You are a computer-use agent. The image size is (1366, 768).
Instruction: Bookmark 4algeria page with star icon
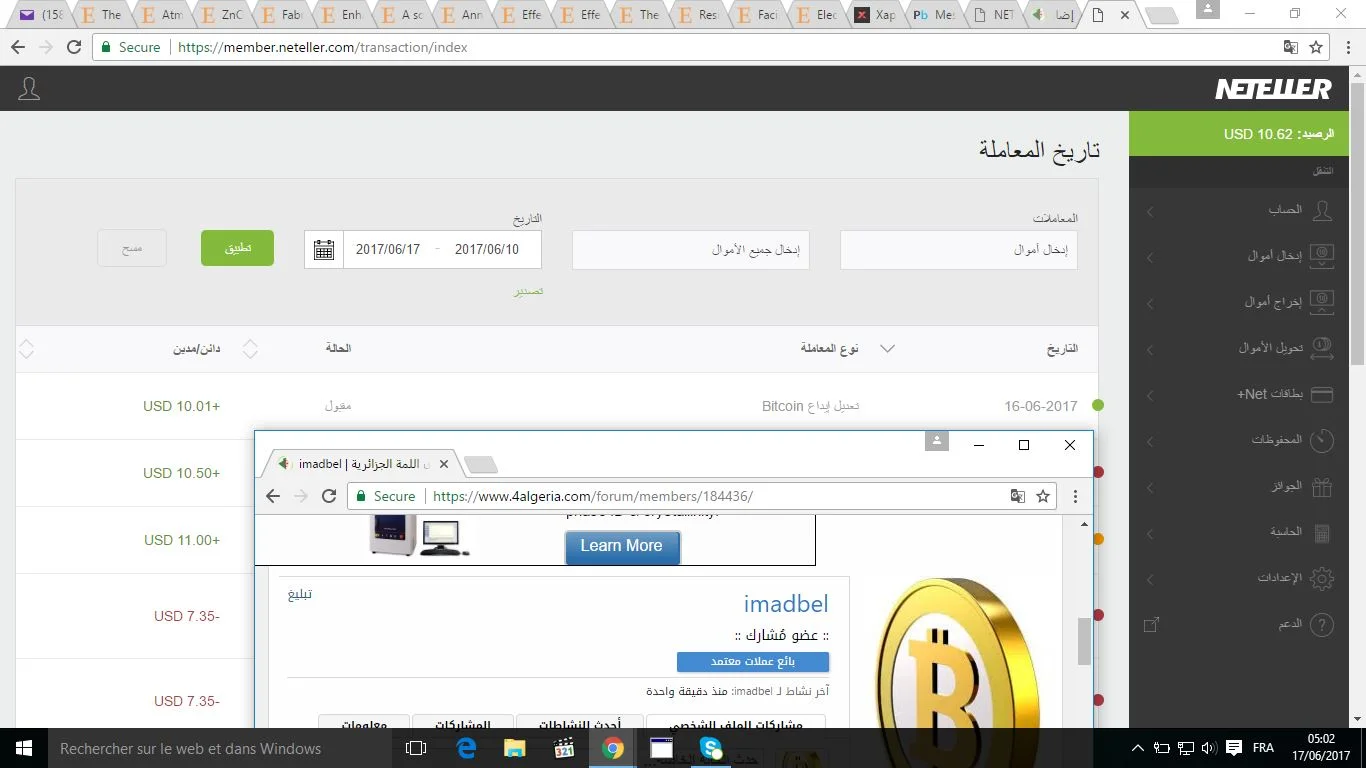coord(1043,496)
